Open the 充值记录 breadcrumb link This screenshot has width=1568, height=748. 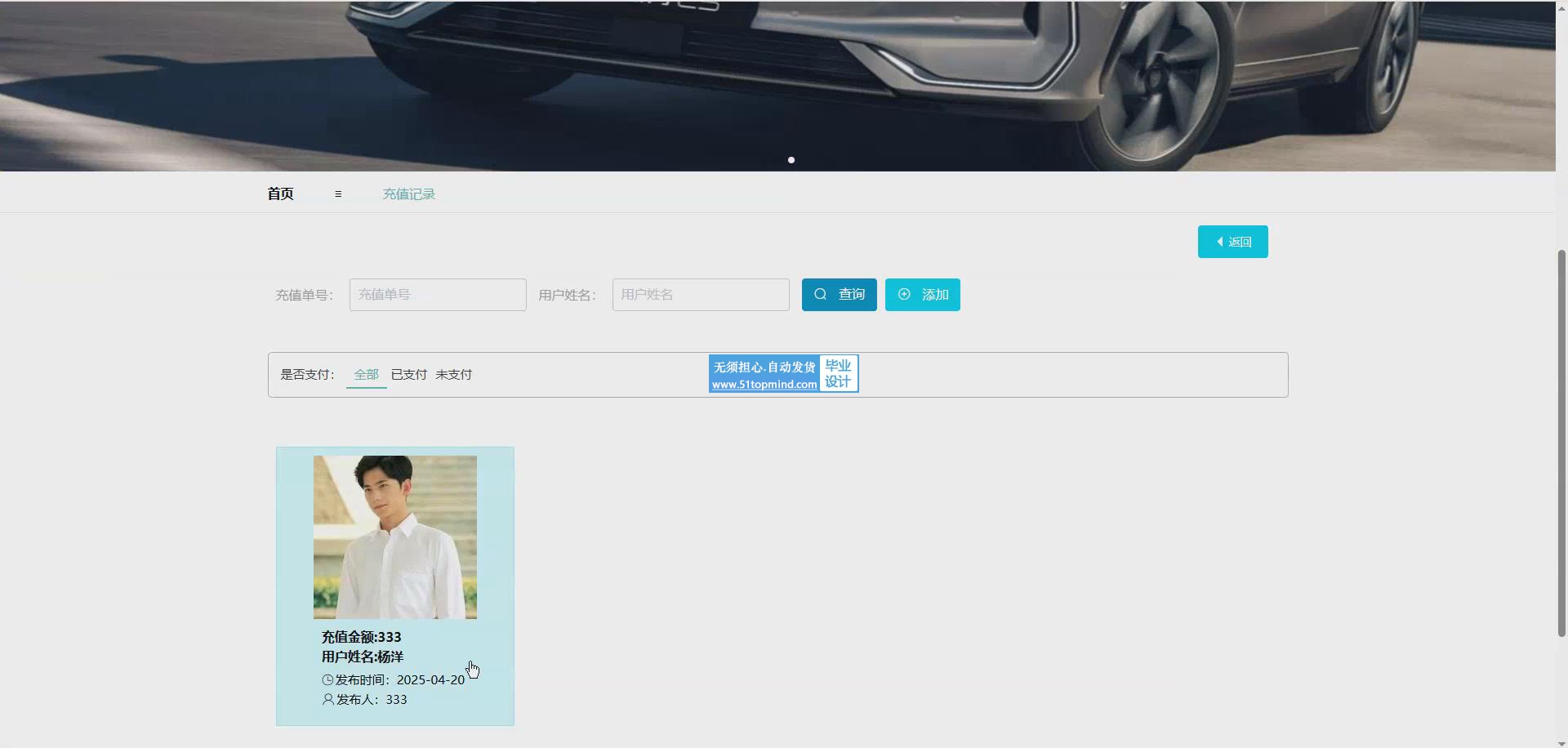click(409, 194)
